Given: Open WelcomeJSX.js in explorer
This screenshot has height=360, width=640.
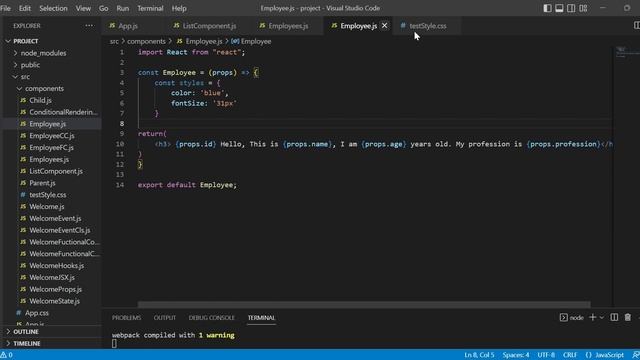Looking at the screenshot, I should pyautogui.click(x=52, y=278).
